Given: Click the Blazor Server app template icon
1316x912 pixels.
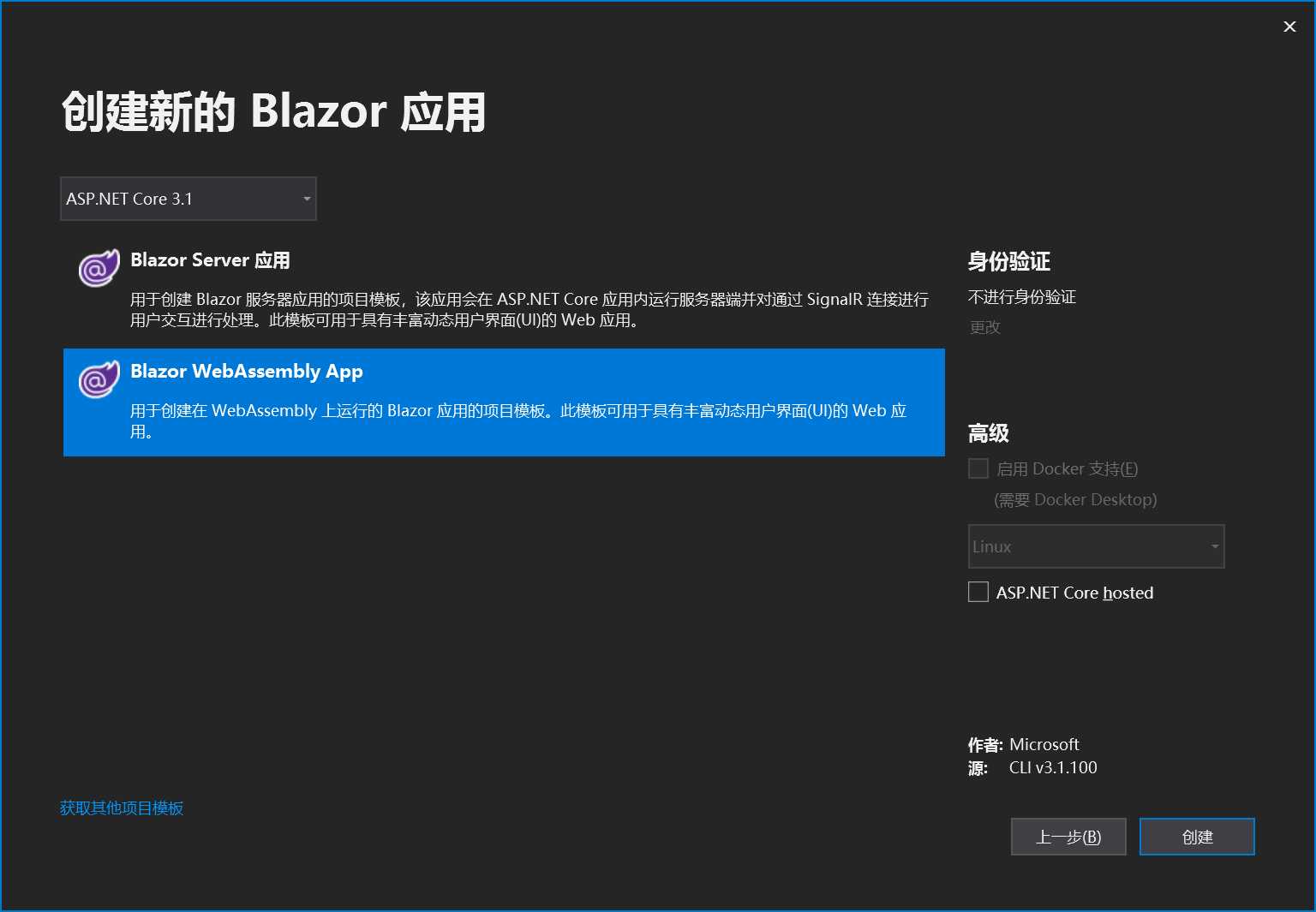Looking at the screenshot, I should [x=99, y=268].
